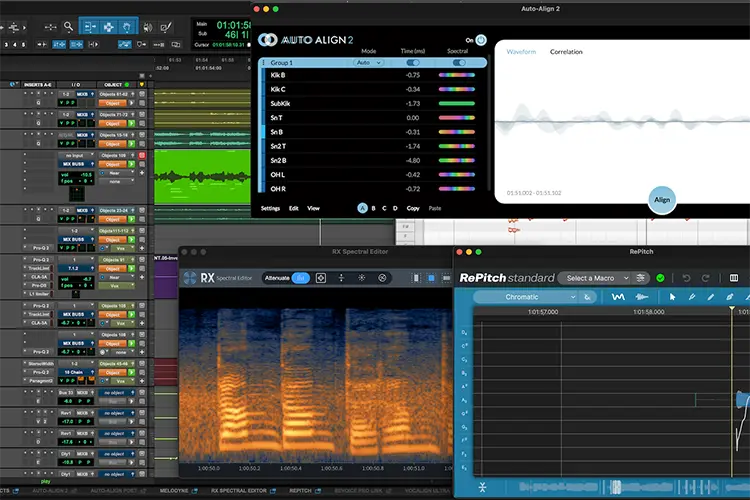Click the circled X icon in RX toolbar

coord(382,278)
